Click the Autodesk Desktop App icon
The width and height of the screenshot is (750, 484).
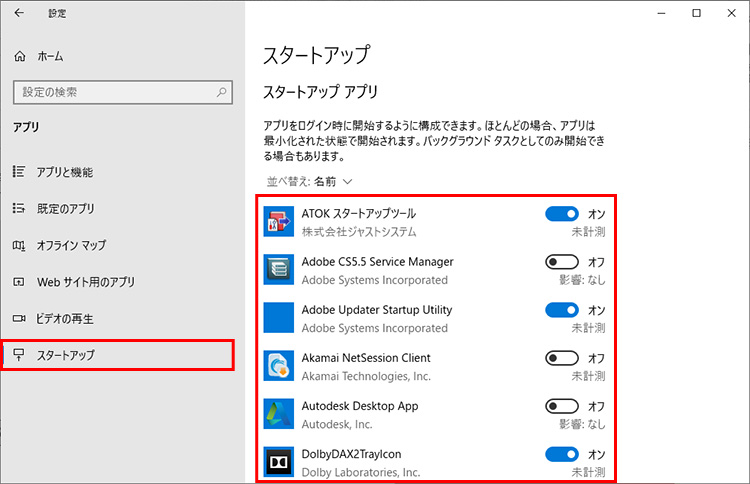pyautogui.click(x=277, y=414)
